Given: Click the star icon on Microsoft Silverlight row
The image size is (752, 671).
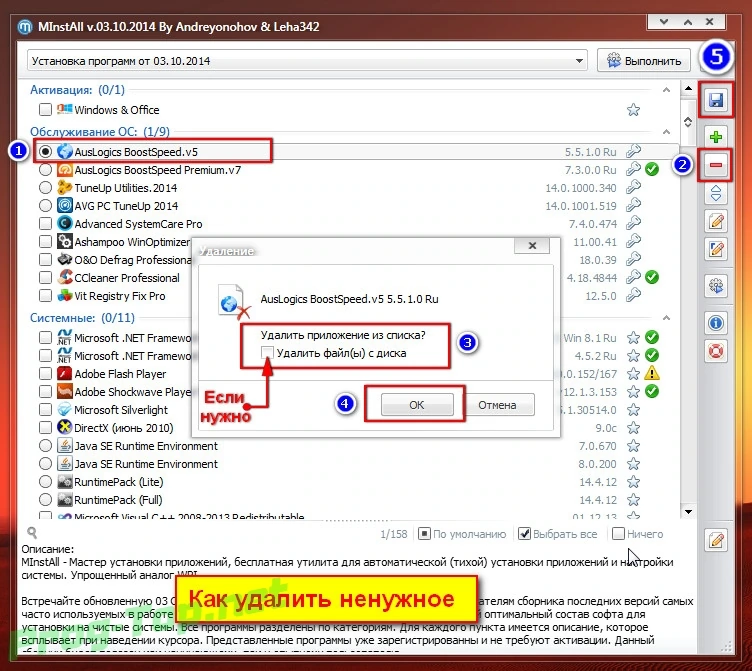Looking at the screenshot, I should pos(633,410).
